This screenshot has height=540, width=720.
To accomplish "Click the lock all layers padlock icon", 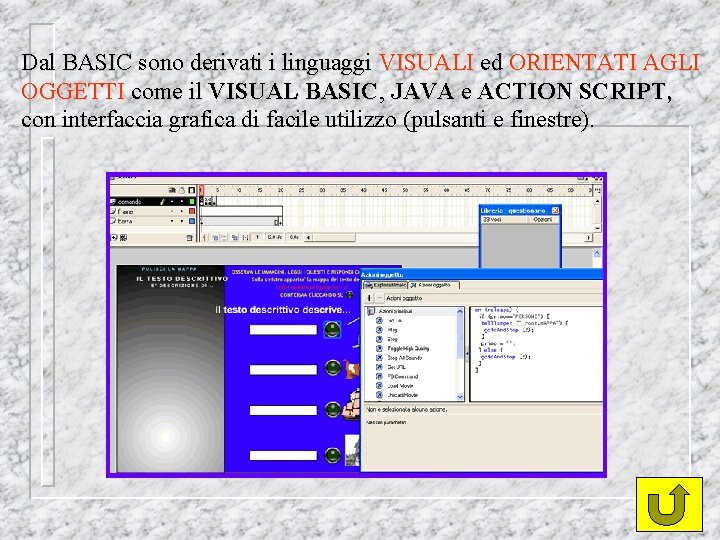I will (x=182, y=190).
